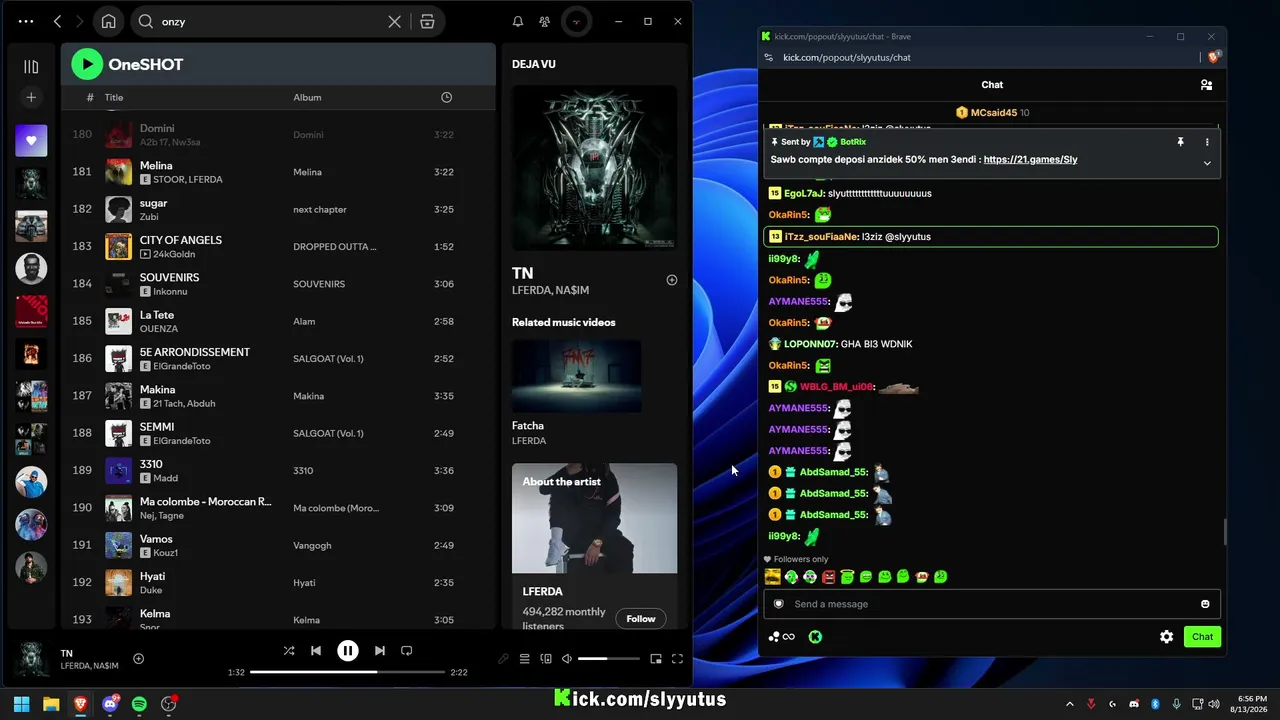Screen dimensions: 1280x720
Task: Collapse pinned message with chevron
Action: tap(1207, 163)
